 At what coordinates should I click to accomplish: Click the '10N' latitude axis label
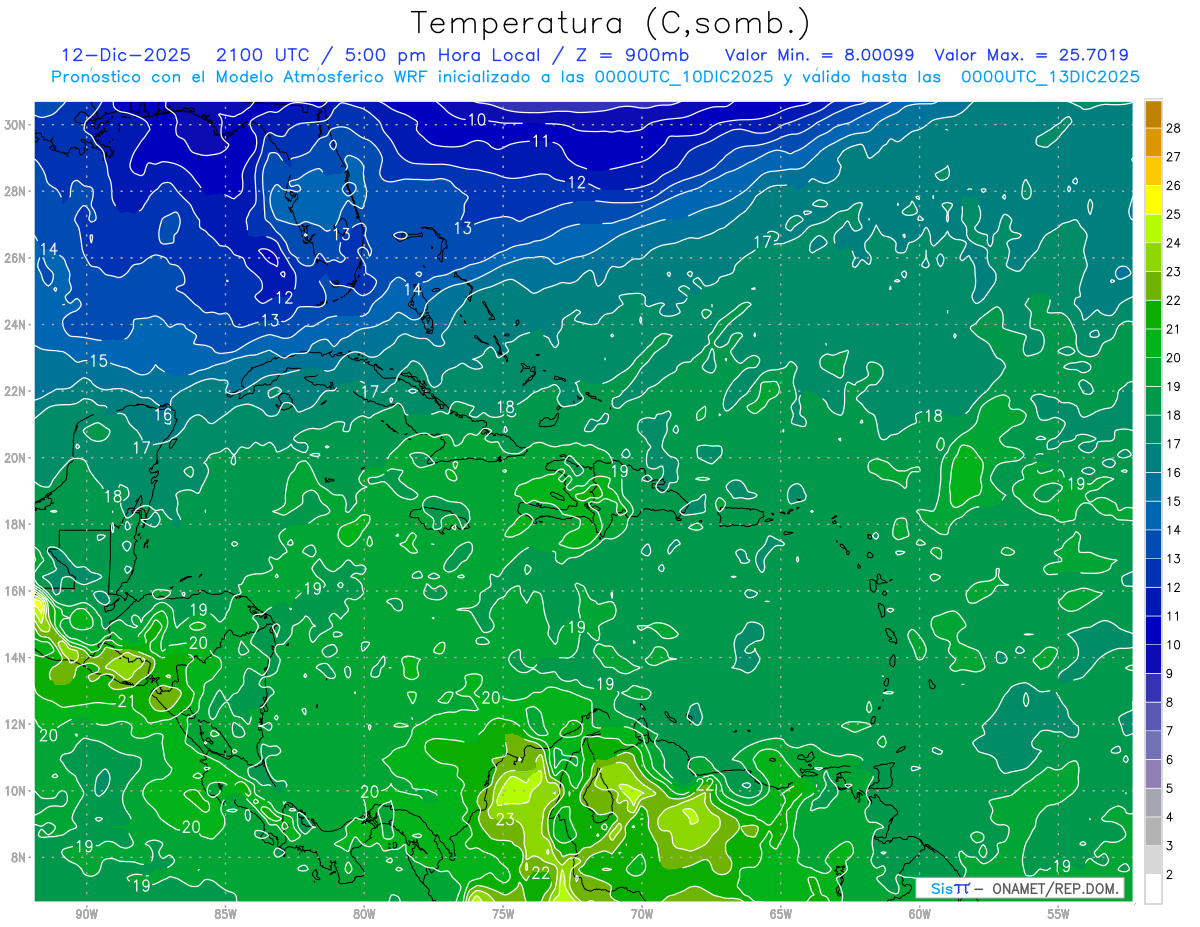click(x=17, y=790)
